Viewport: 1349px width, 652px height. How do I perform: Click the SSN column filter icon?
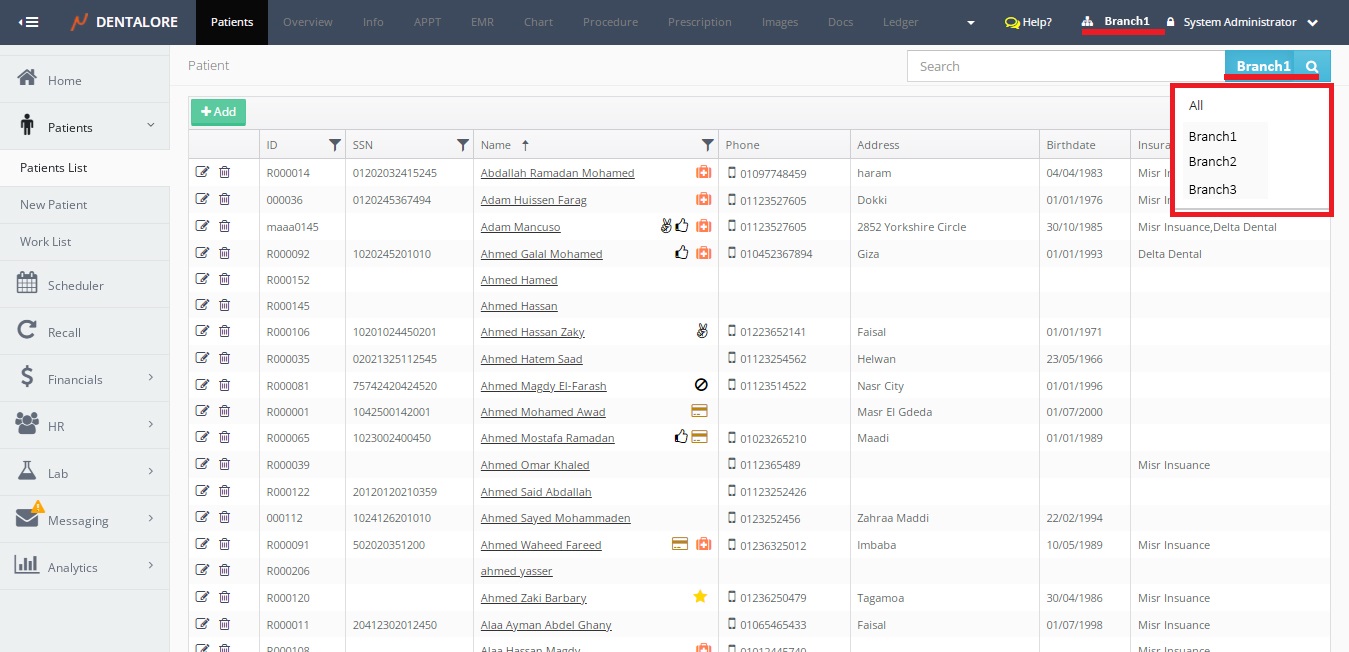tap(462, 145)
